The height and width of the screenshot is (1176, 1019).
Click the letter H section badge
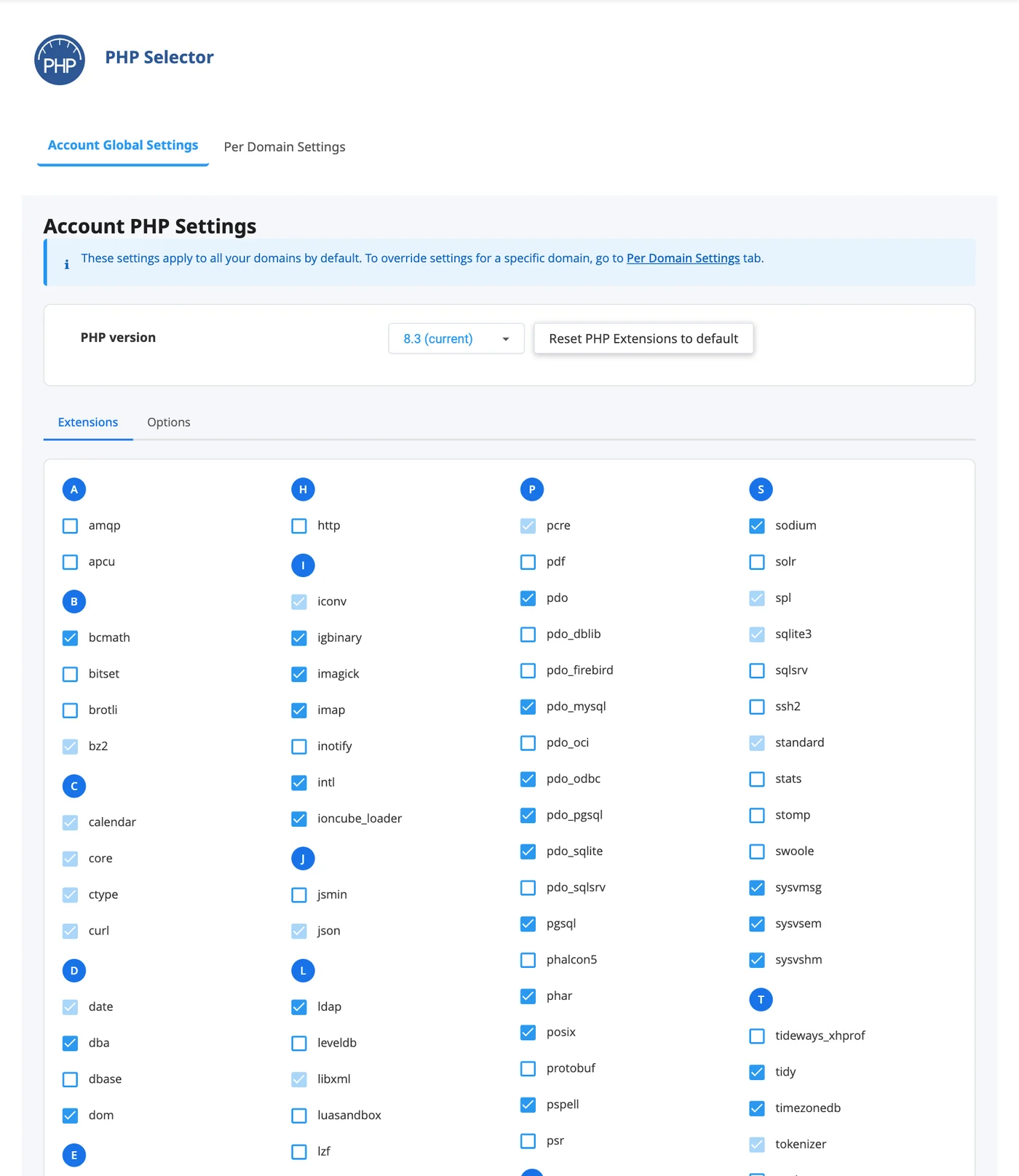(303, 490)
